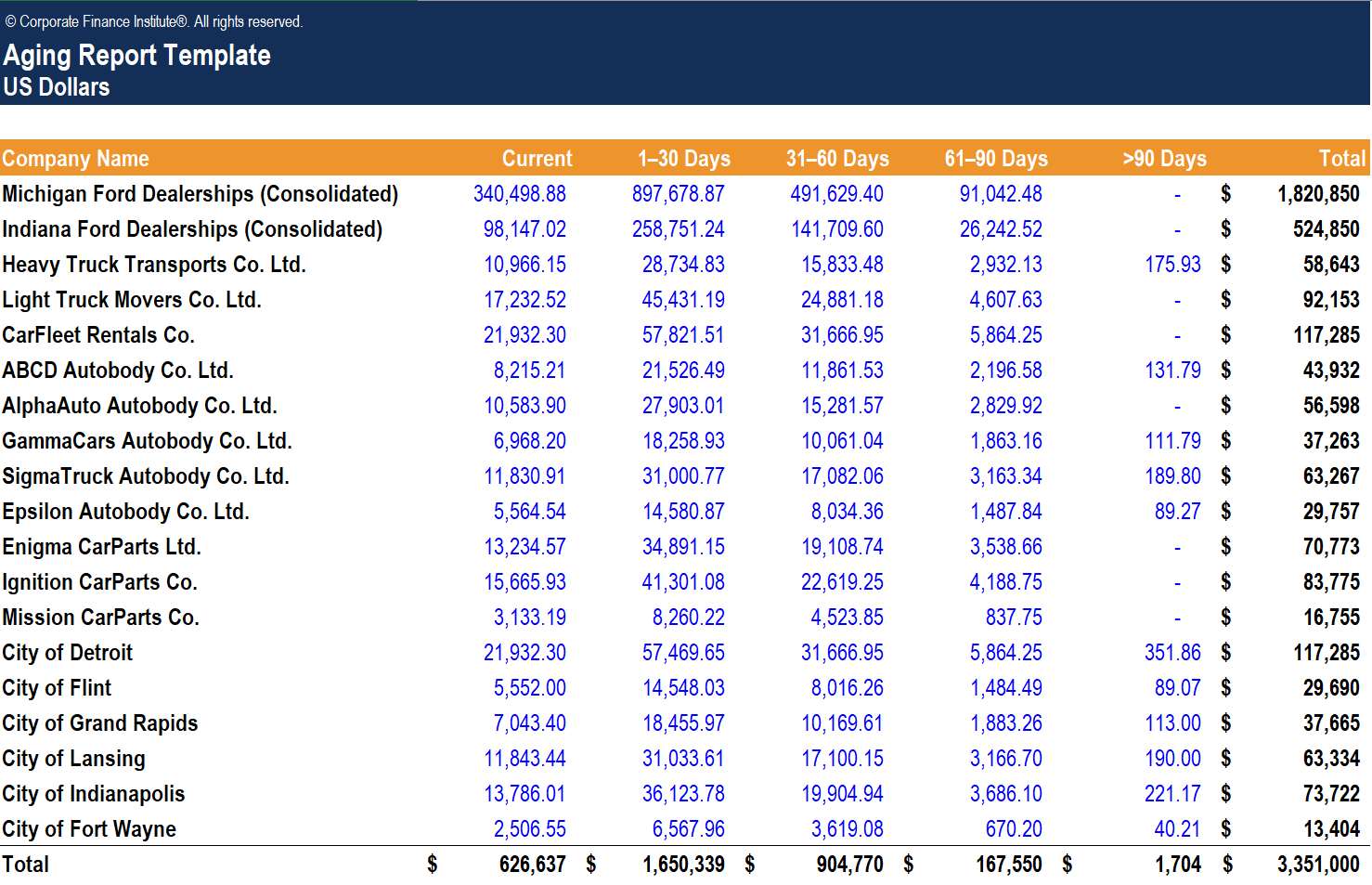Click Michigan Ford's Current value 340,498.88
The image size is (1372, 885).
(x=520, y=194)
